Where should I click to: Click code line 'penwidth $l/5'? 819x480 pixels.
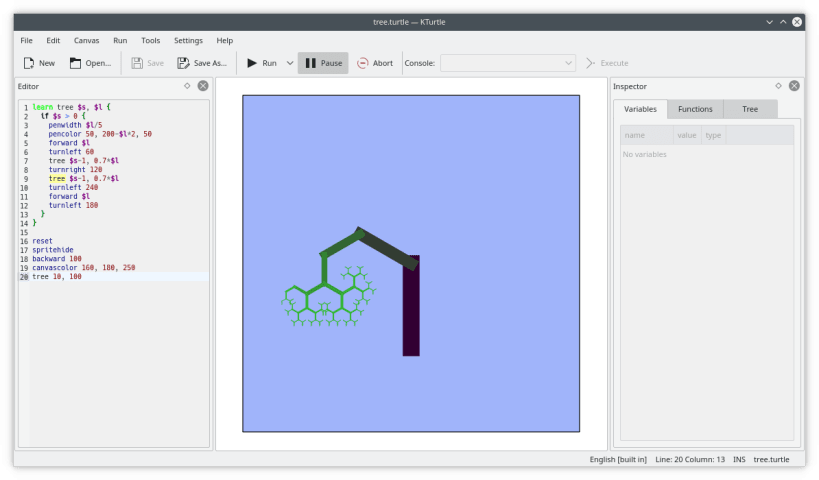[75, 125]
